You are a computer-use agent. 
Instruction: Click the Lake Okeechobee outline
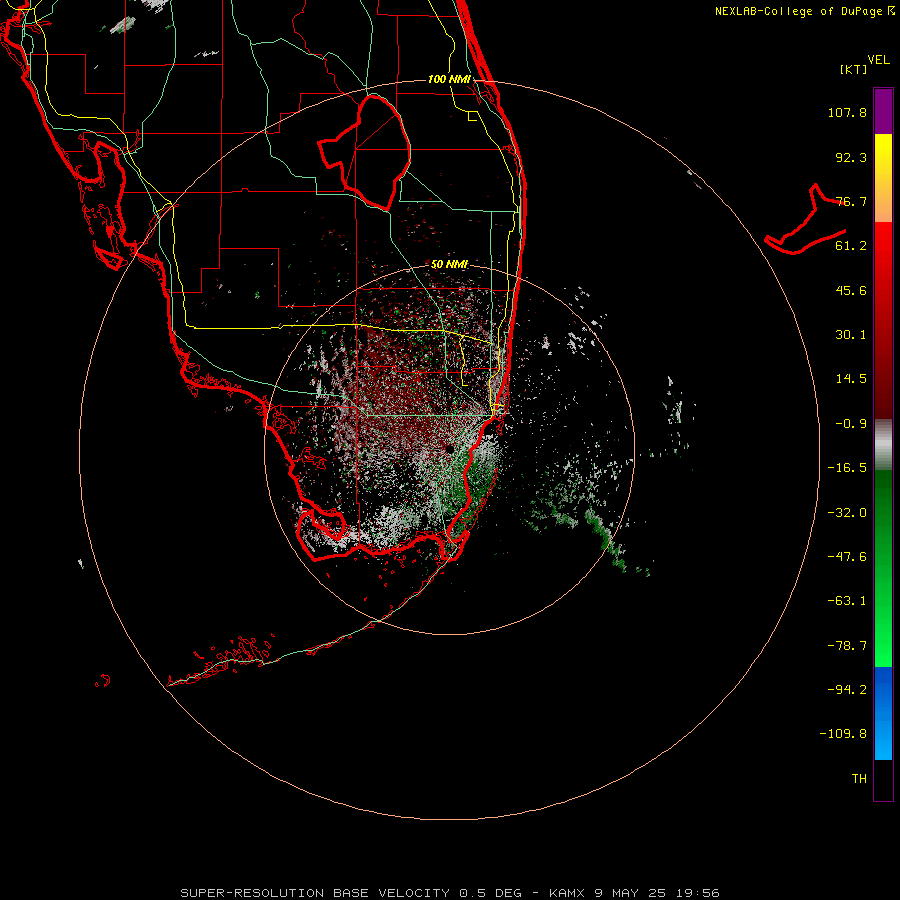pyautogui.click(x=365, y=153)
